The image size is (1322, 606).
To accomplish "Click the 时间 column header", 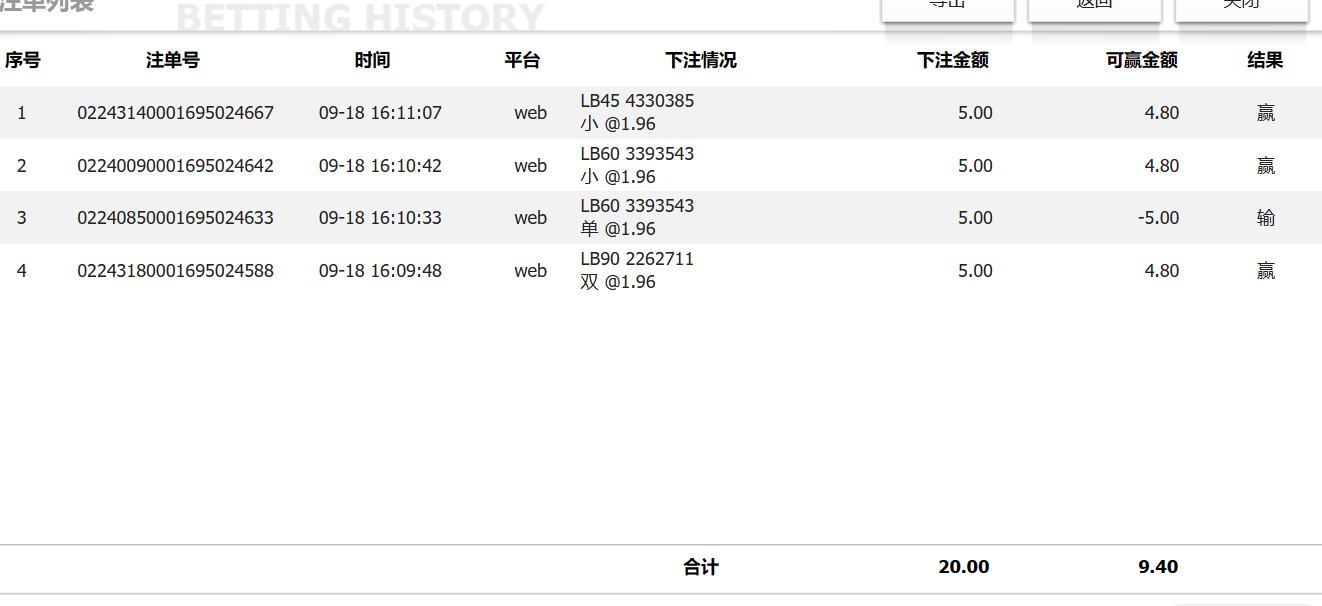I will pos(372,60).
